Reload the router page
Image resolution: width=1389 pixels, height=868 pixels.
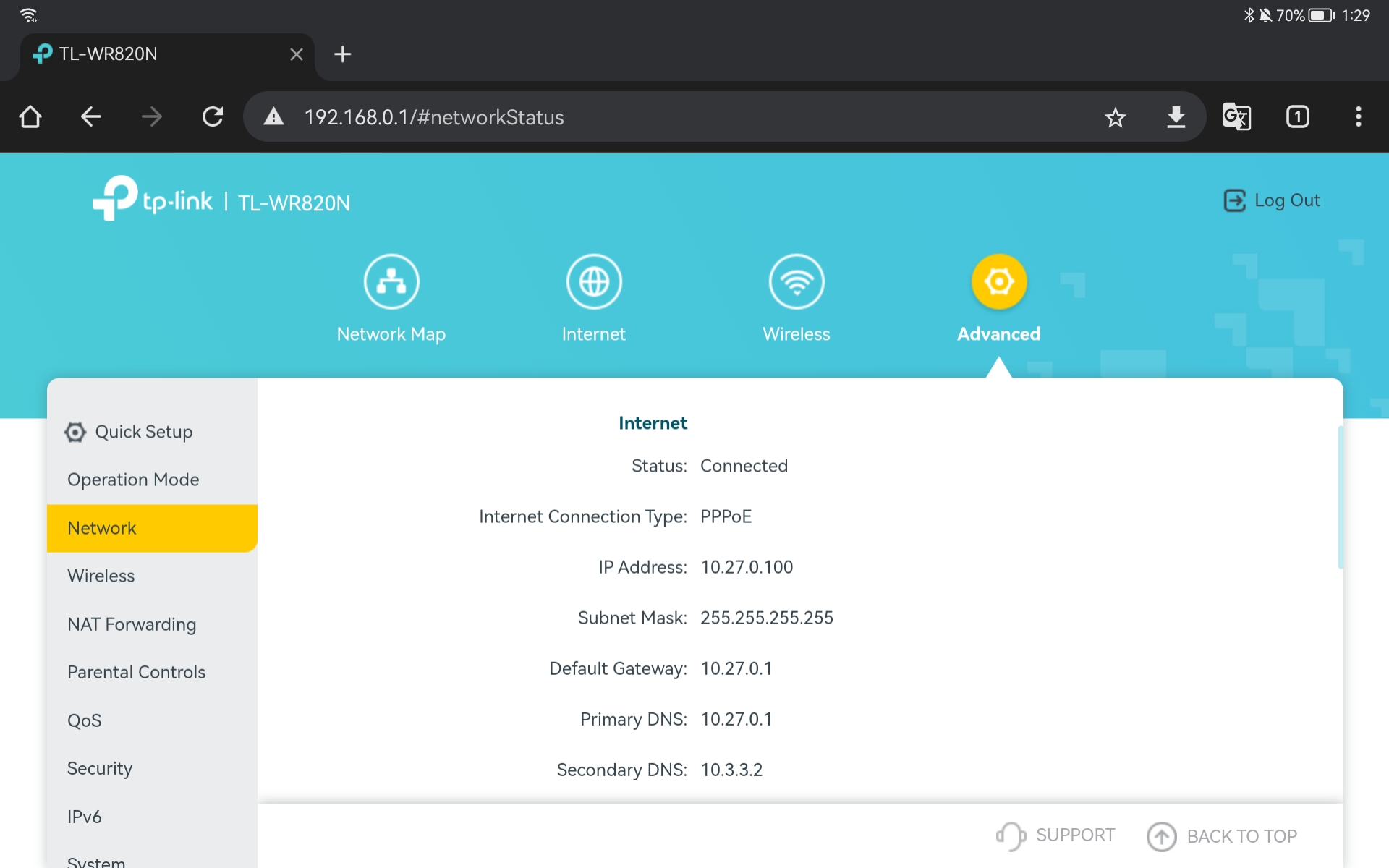click(x=212, y=117)
